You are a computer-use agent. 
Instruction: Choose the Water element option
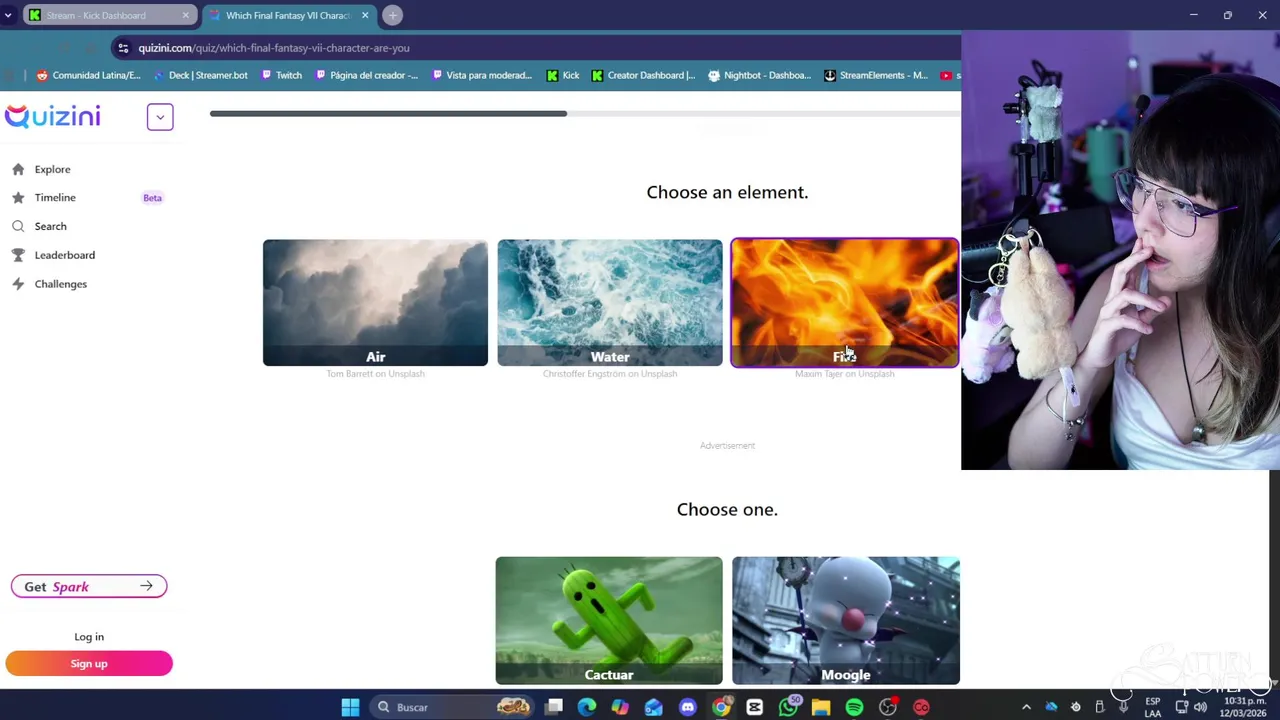[x=610, y=303]
